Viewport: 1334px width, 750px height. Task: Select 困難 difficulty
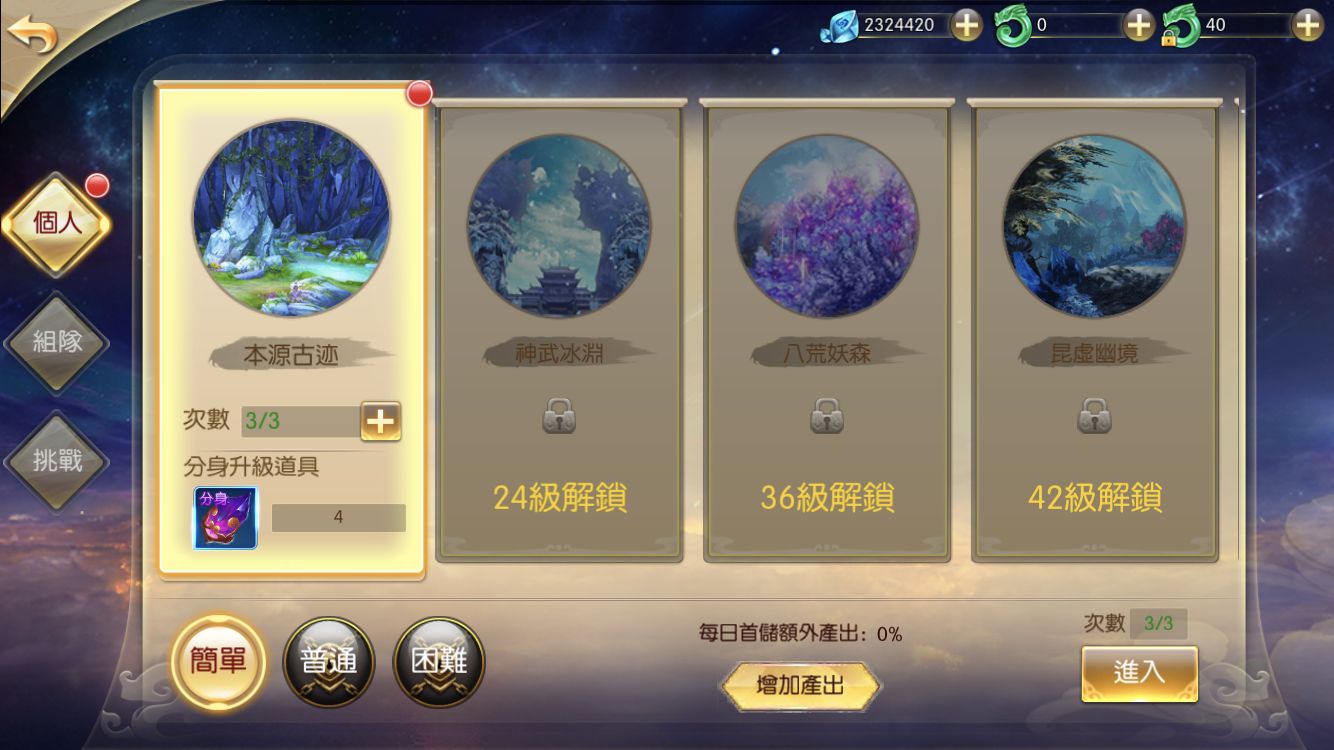click(x=439, y=661)
